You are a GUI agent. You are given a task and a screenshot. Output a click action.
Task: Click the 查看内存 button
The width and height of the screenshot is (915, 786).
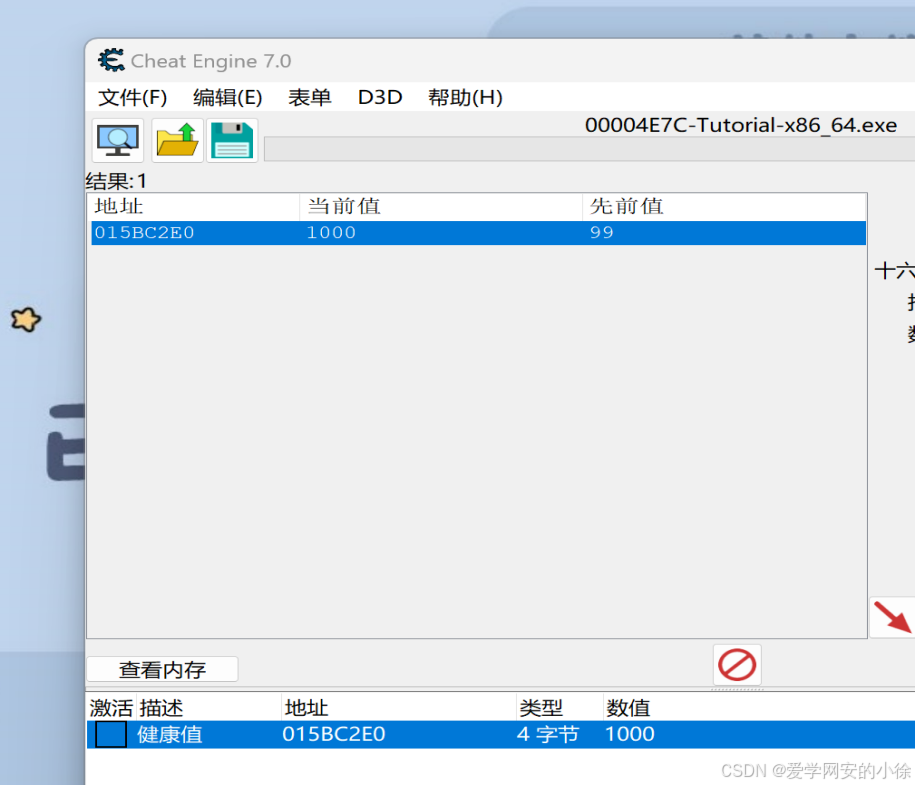(162, 669)
